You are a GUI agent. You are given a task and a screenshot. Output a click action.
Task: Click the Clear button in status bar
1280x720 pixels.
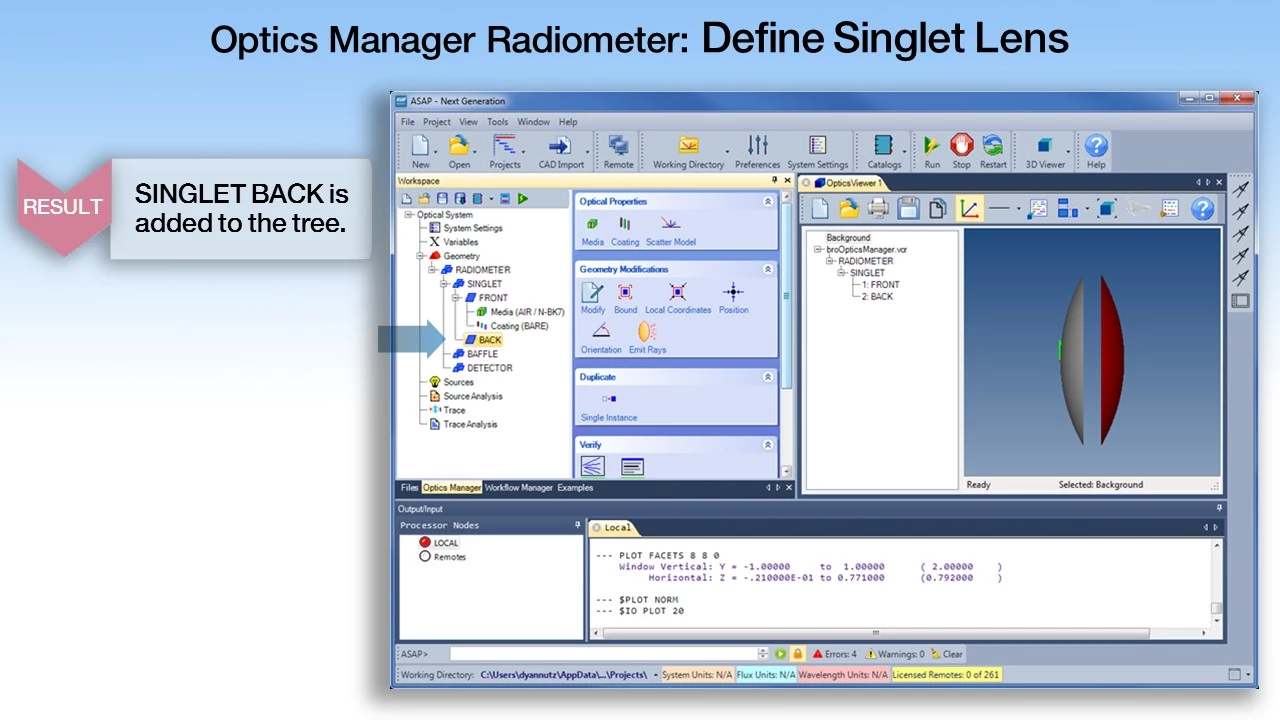click(x=947, y=654)
